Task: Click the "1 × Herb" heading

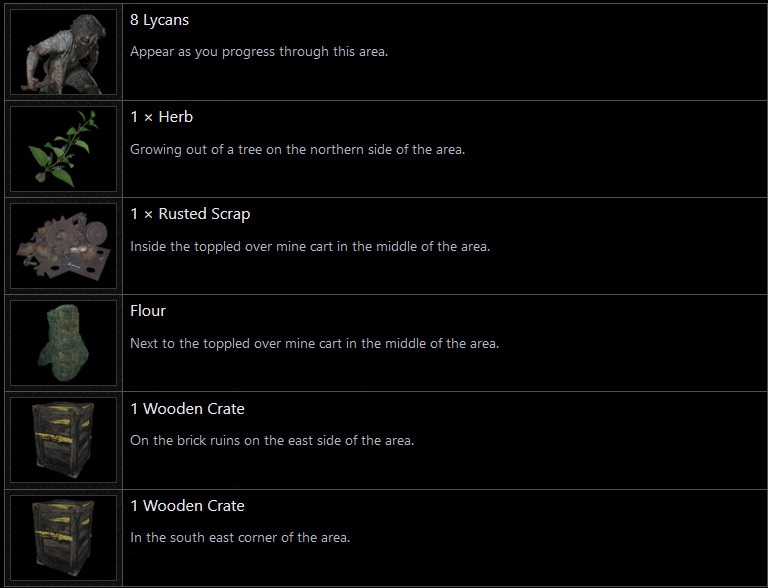Action: click(162, 117)
